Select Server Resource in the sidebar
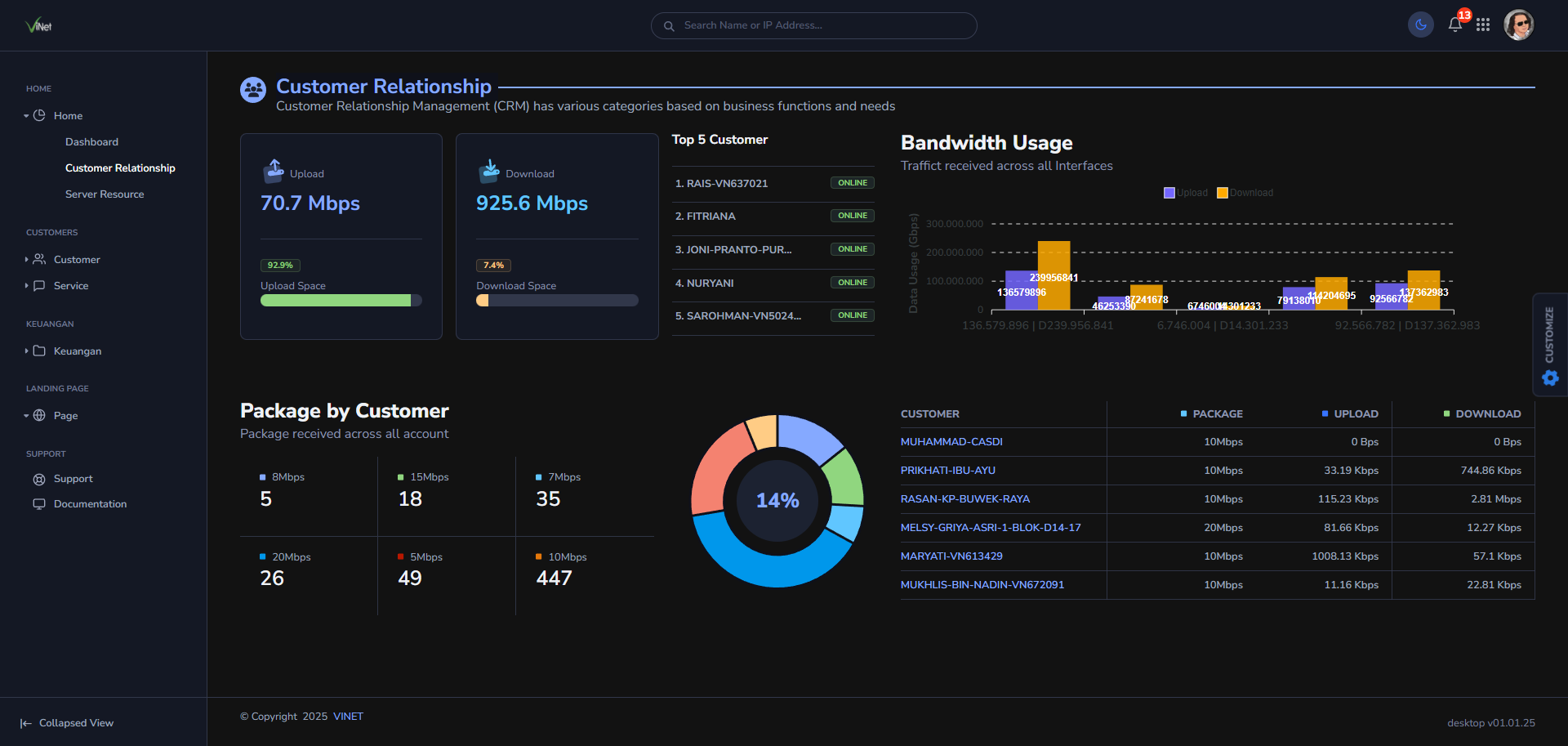The width and height of the screenshot is (1568, 746). [x=105, y=194]
